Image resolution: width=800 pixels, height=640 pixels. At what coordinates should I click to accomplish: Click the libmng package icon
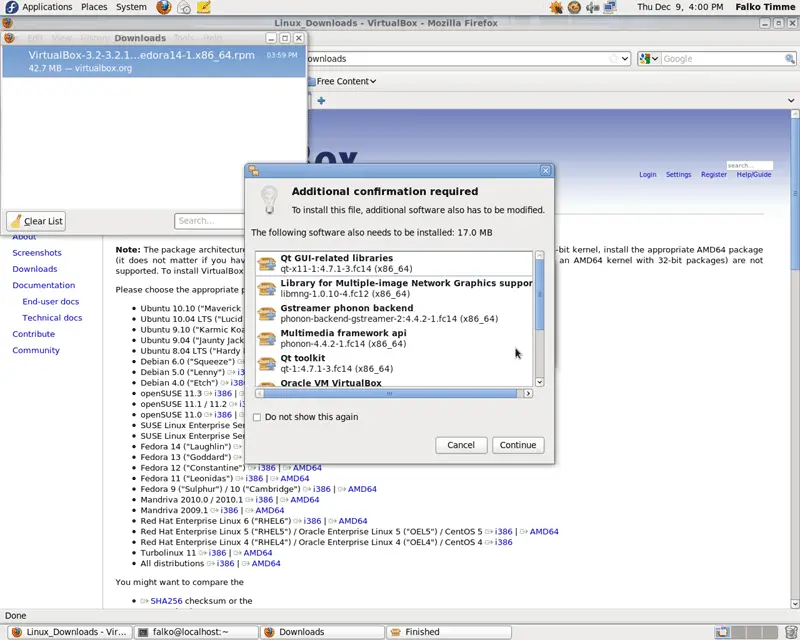[267, 288]
